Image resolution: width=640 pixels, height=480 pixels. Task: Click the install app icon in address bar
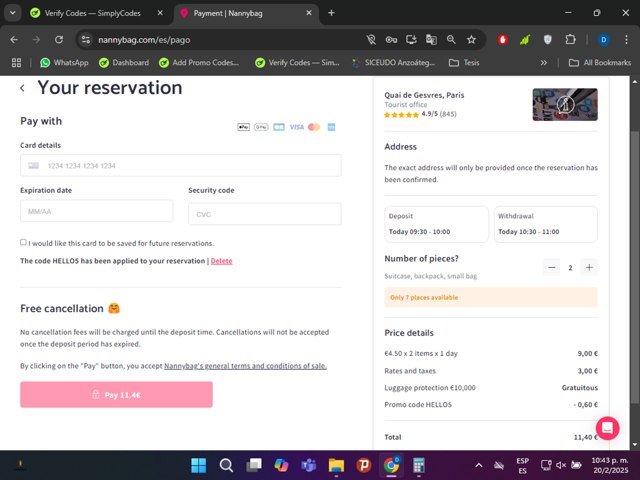point(411,40)
